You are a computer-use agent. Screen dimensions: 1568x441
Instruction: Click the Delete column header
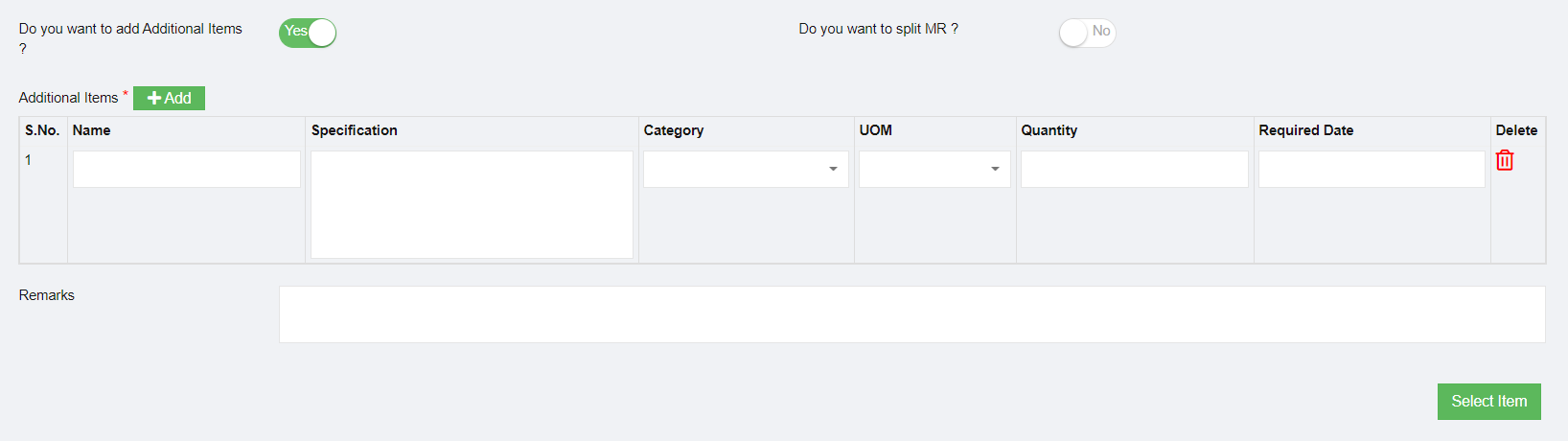(1516, 130)
